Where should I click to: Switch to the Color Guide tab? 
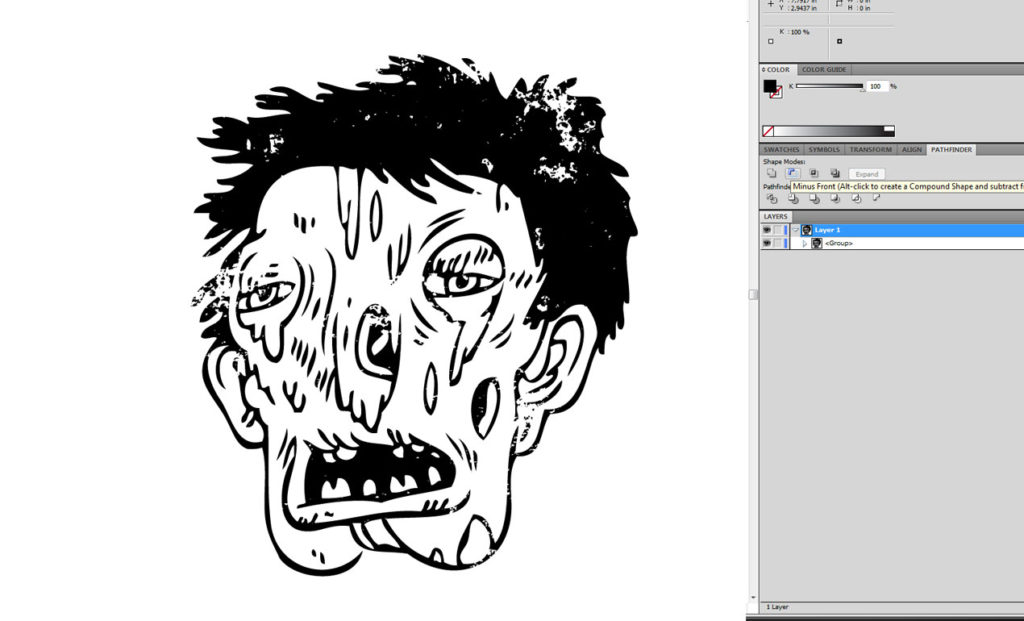(824, 69)
